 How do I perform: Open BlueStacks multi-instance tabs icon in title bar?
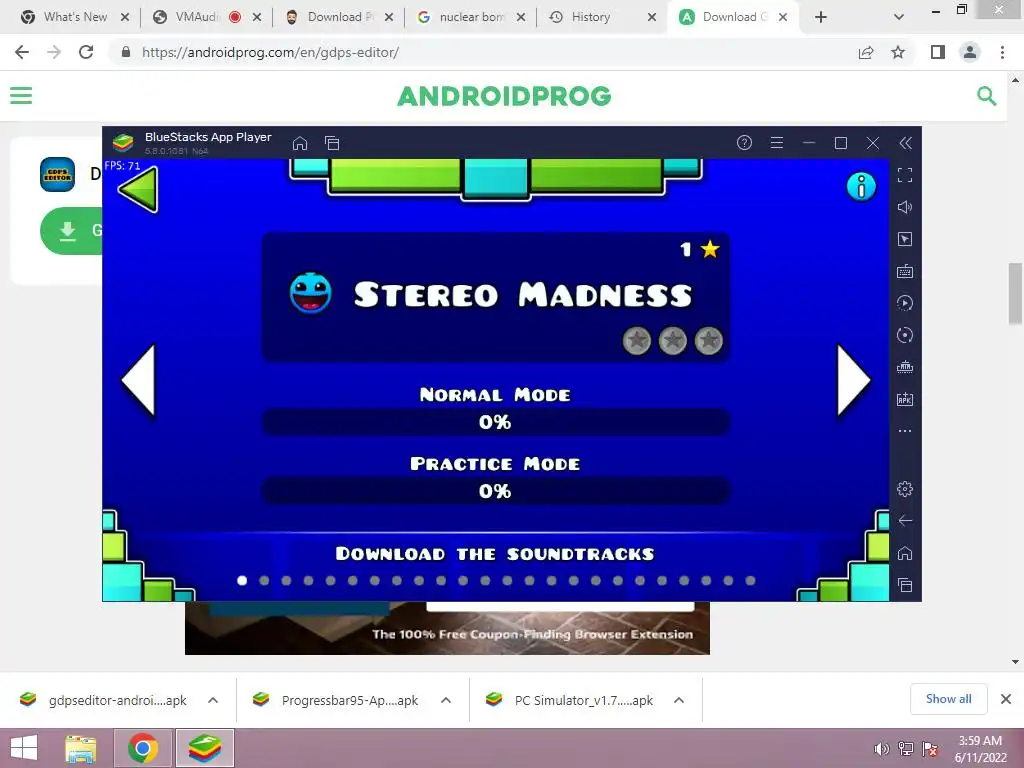tap(332, 143)
